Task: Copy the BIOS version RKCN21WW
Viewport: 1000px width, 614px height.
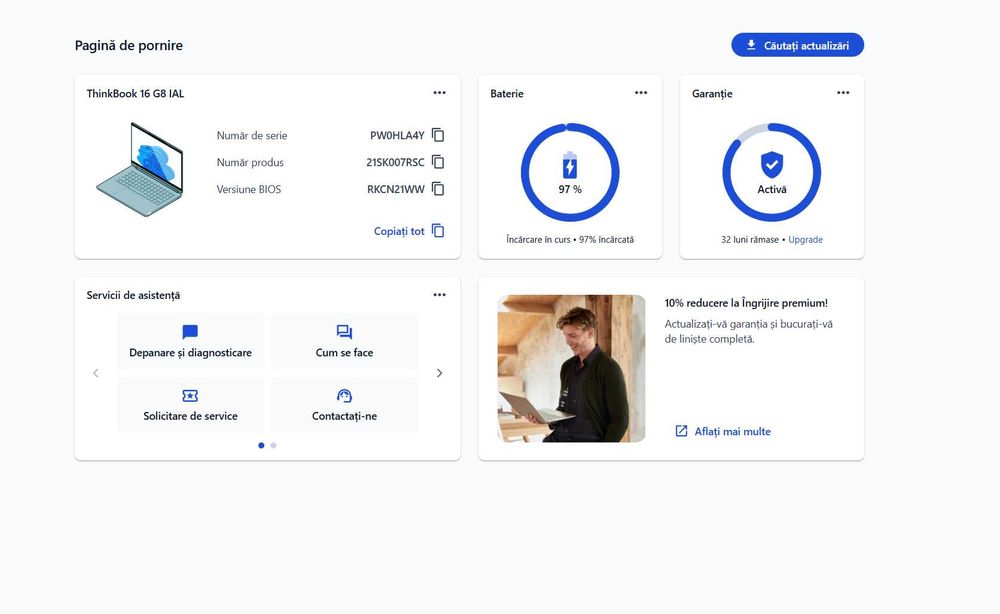Action: [438, 189]
